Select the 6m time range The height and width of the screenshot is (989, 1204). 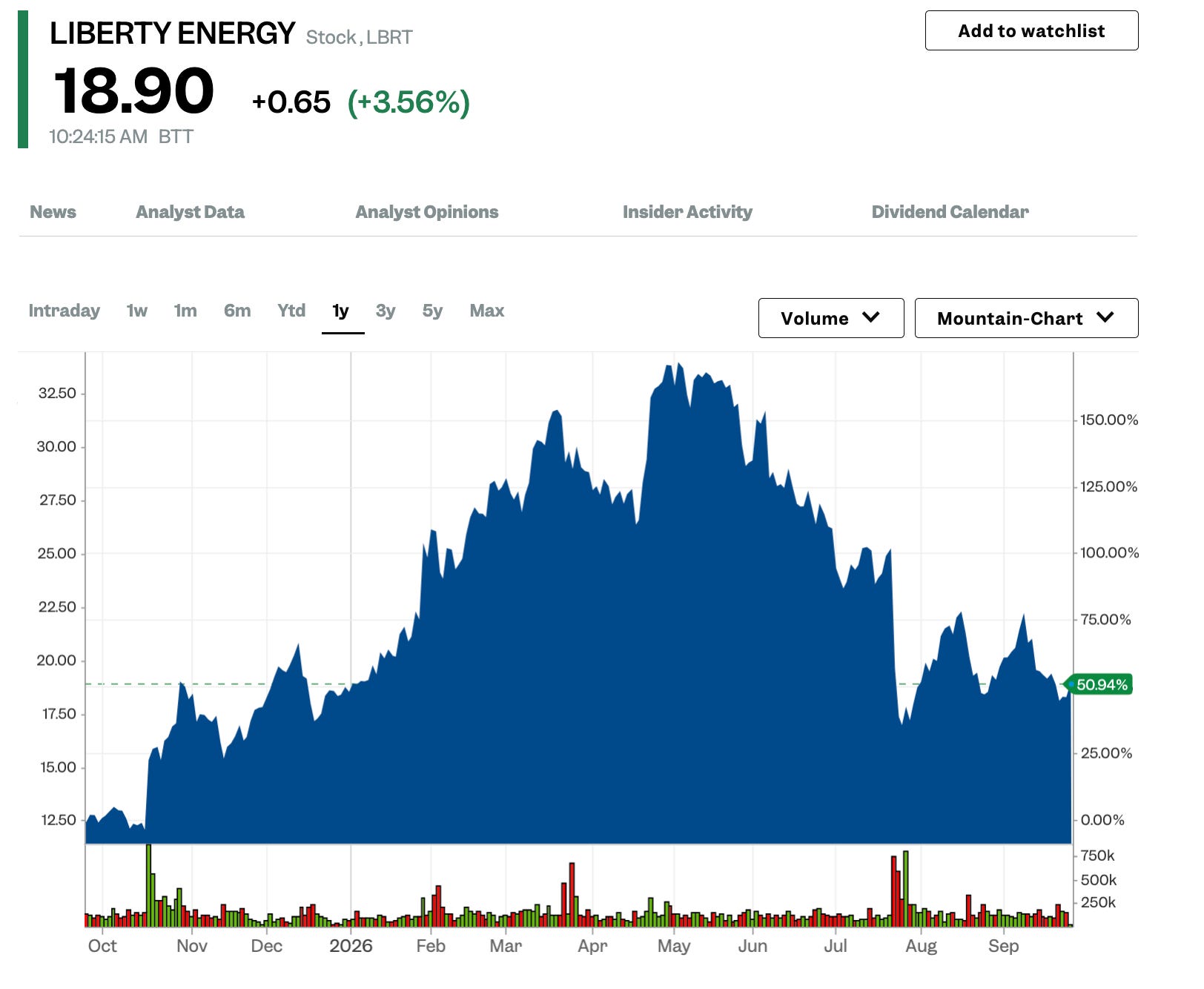click(237, 311)
